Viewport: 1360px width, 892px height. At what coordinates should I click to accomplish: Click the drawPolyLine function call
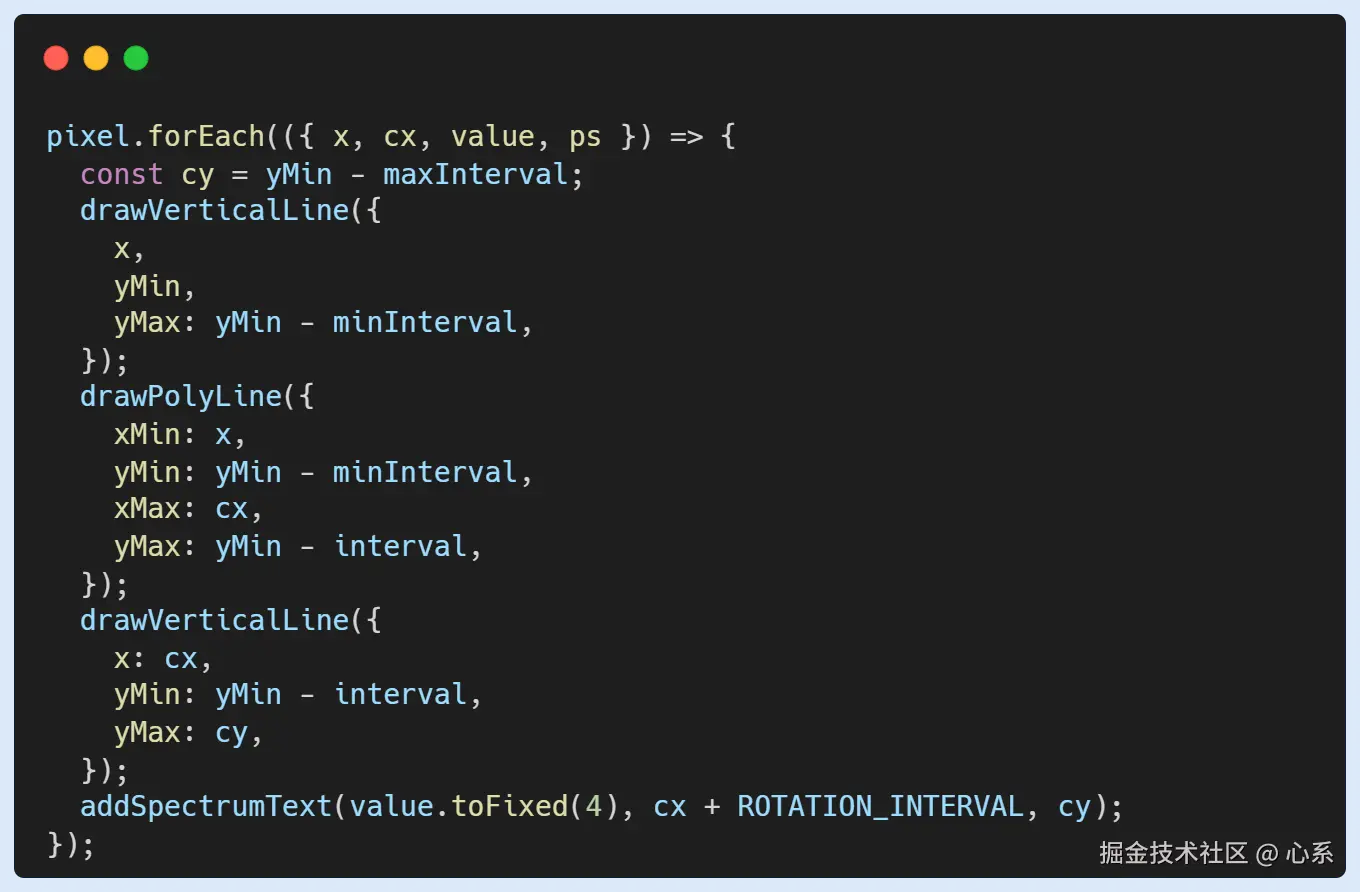click(181, 396)
